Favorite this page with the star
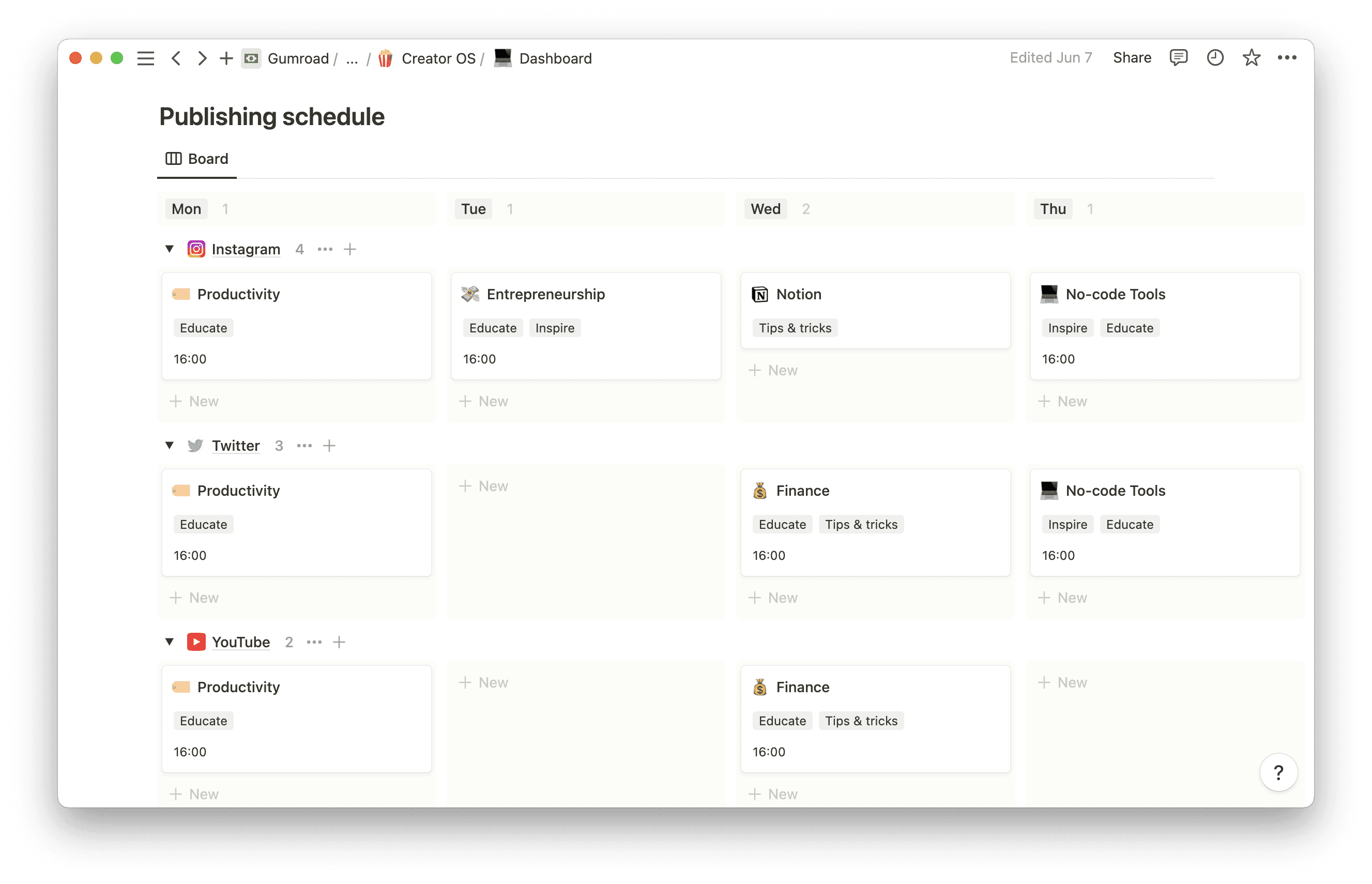 click(1251, 58)
